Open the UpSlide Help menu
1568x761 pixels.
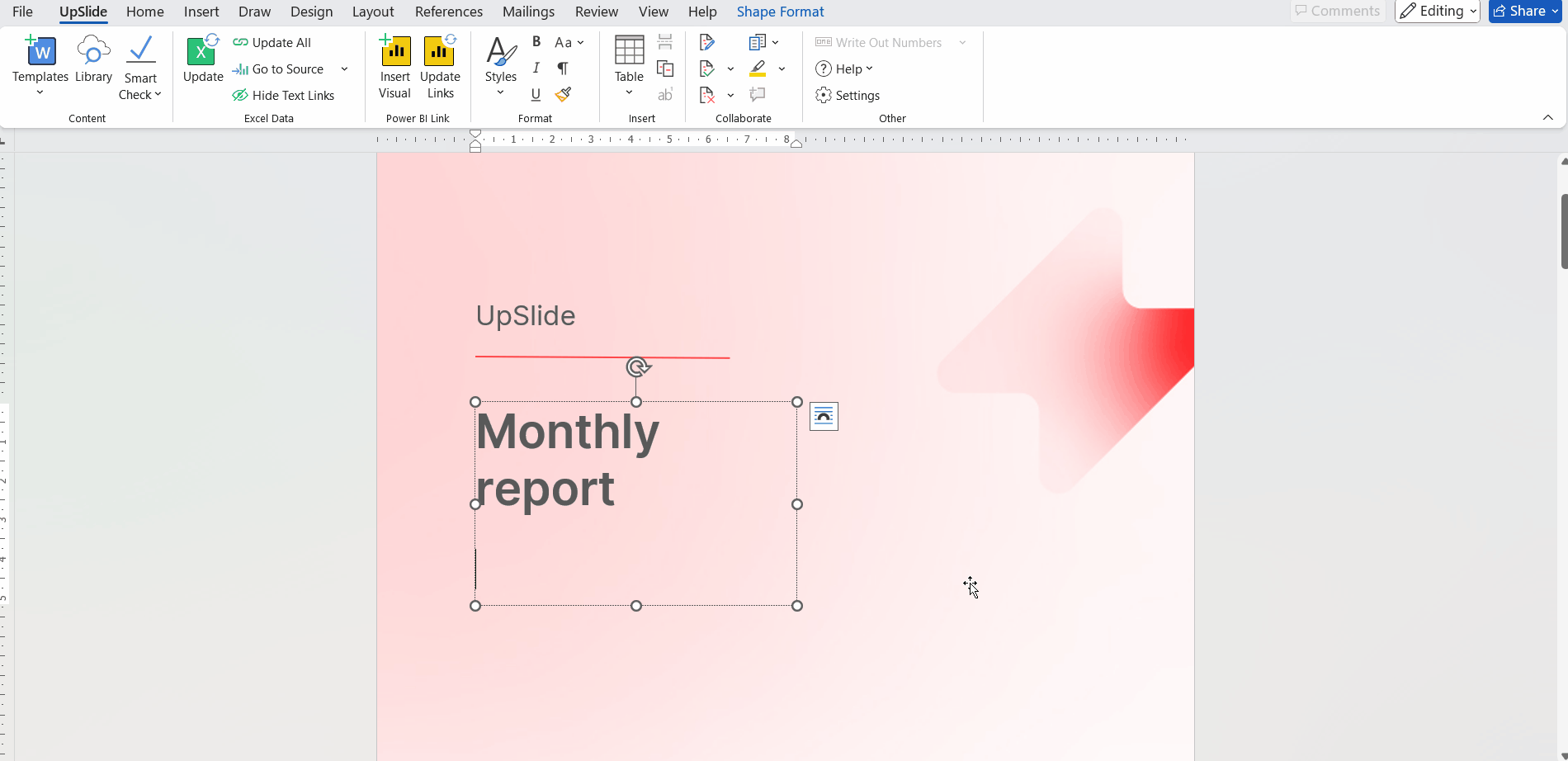844,69
